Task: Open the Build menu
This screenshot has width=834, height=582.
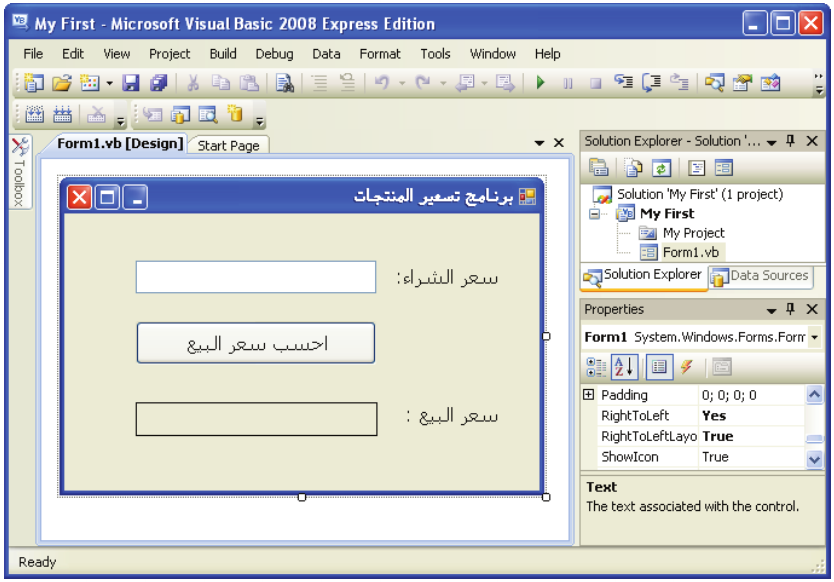Action: click(x=223, y=54)
